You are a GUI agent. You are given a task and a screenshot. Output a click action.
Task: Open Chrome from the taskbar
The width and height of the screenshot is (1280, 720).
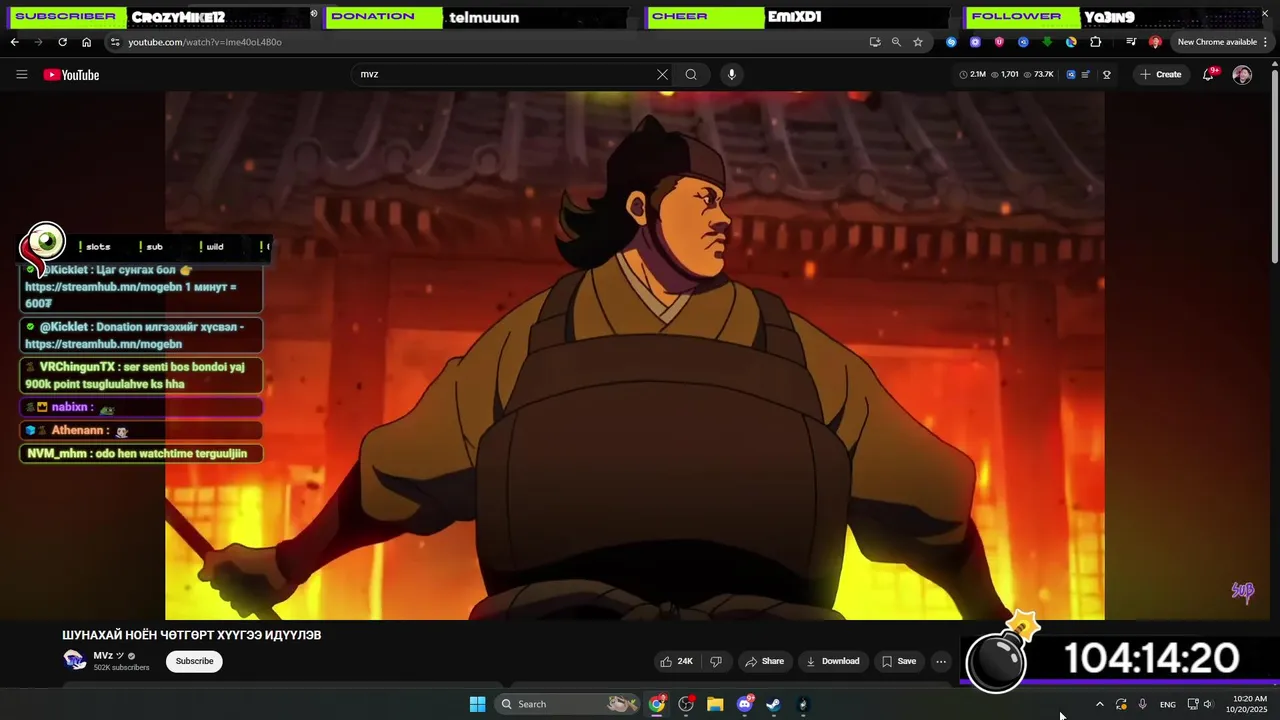pos(657,704)
